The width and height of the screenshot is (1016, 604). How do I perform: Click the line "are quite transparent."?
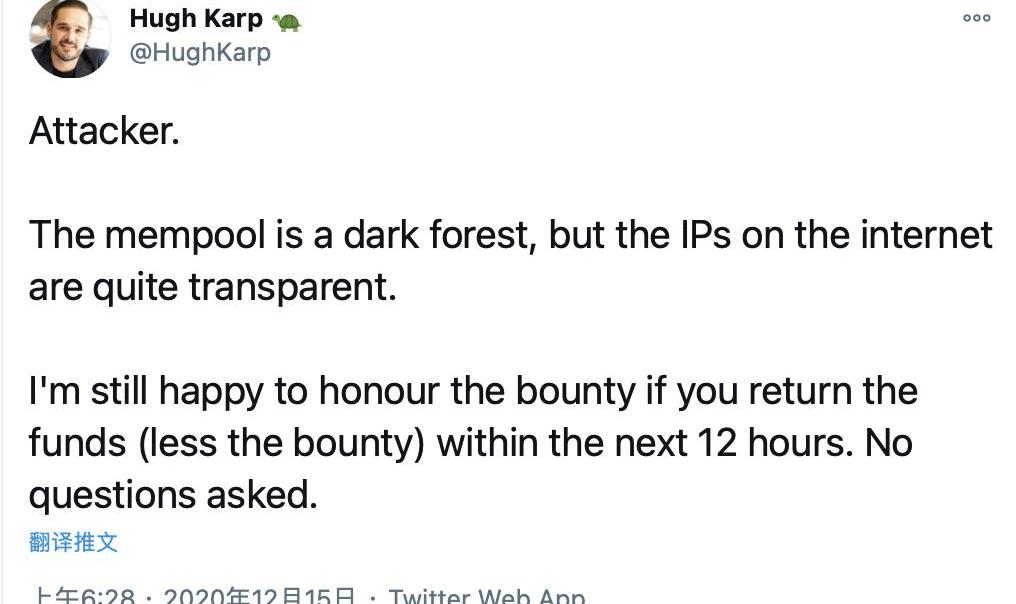pos(212,287)
